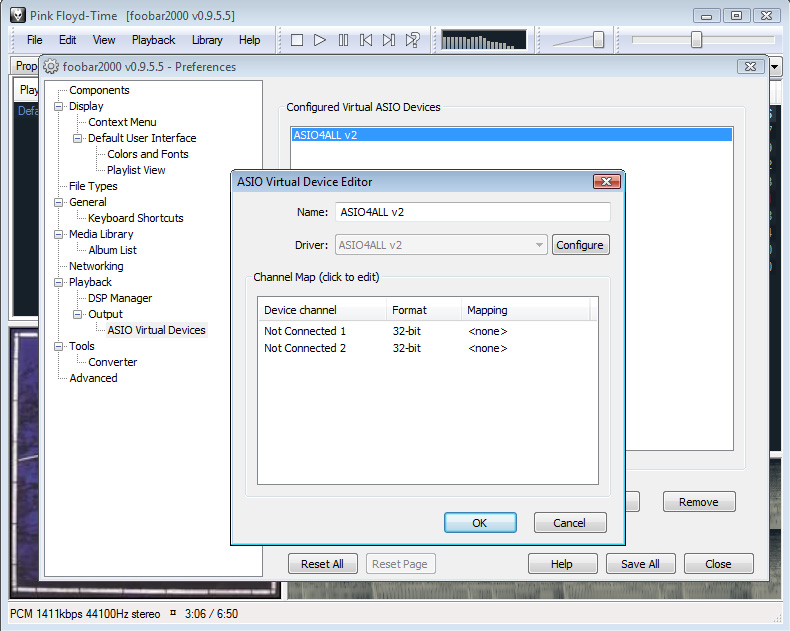Open the Library menu
This screenshot has height=631, width=790.
[207, 40]
